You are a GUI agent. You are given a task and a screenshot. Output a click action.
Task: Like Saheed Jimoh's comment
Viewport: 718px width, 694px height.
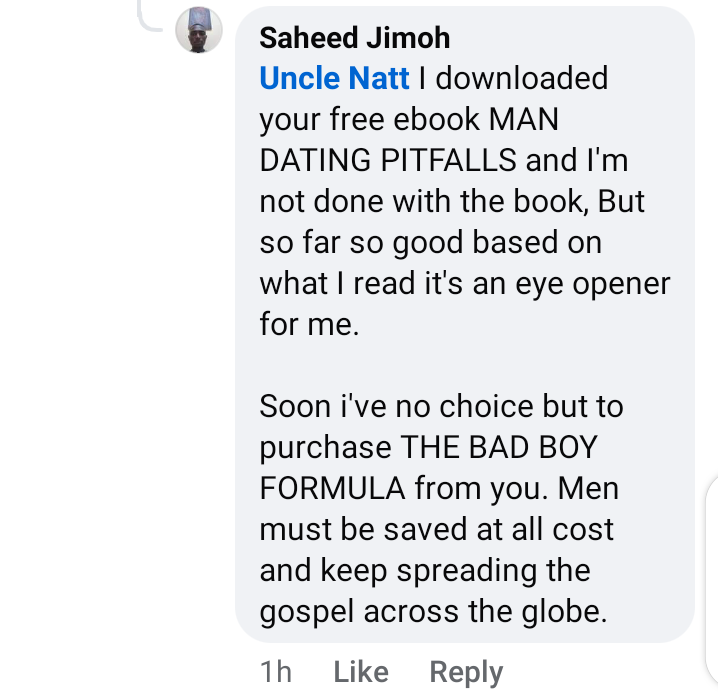click(x=361, y=672)
